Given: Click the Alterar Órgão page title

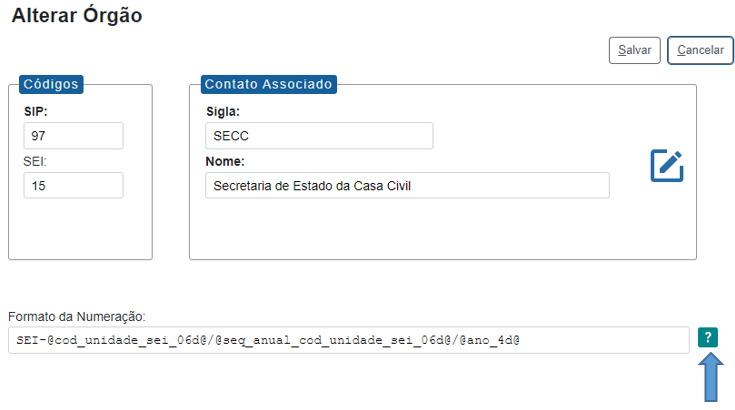Looking at the screenshot, I should tap(77, 17).
